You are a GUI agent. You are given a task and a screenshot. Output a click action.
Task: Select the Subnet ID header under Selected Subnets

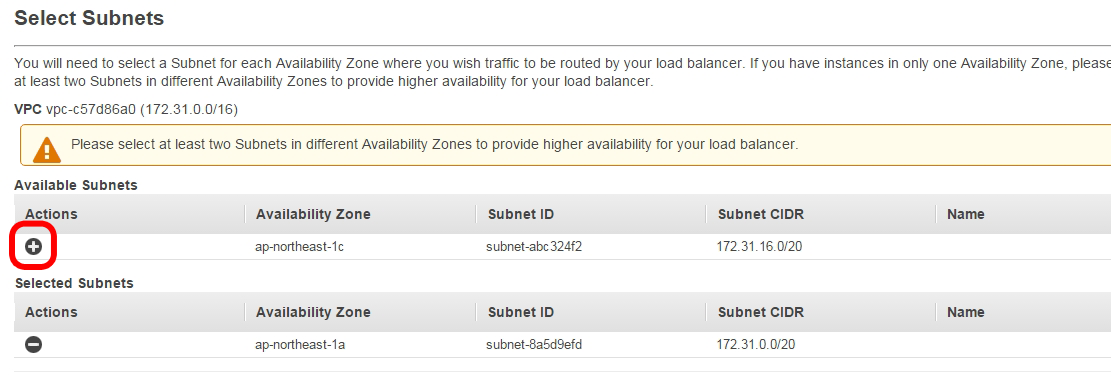click(520, 312)
